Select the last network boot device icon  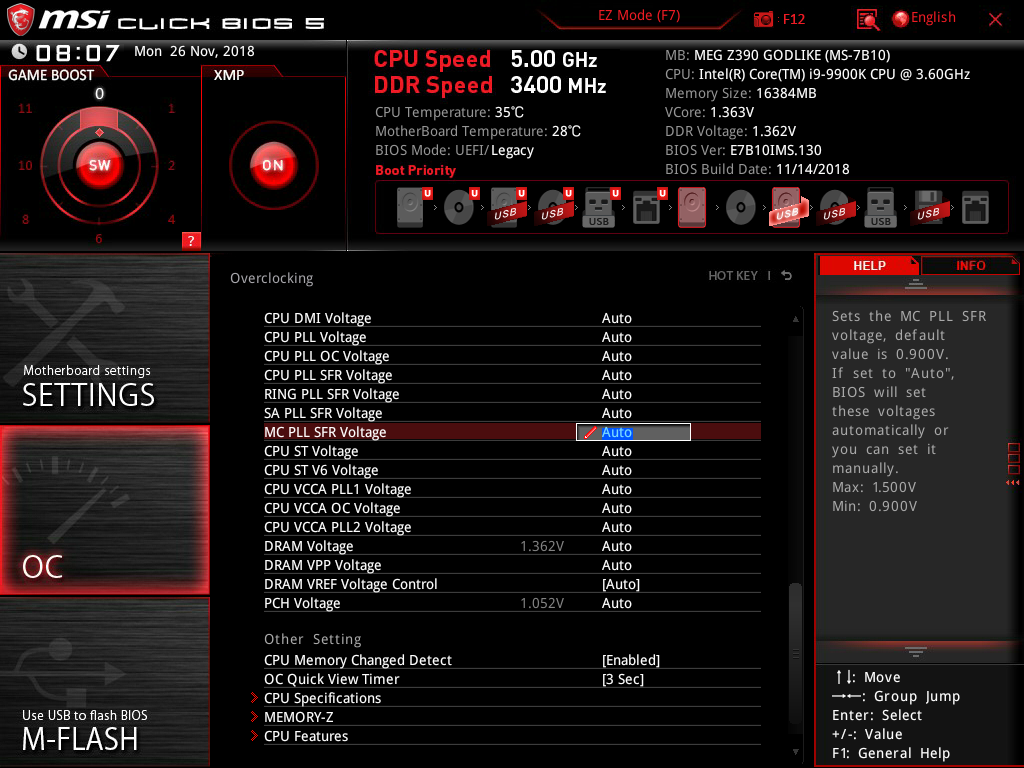pos(975,208)
